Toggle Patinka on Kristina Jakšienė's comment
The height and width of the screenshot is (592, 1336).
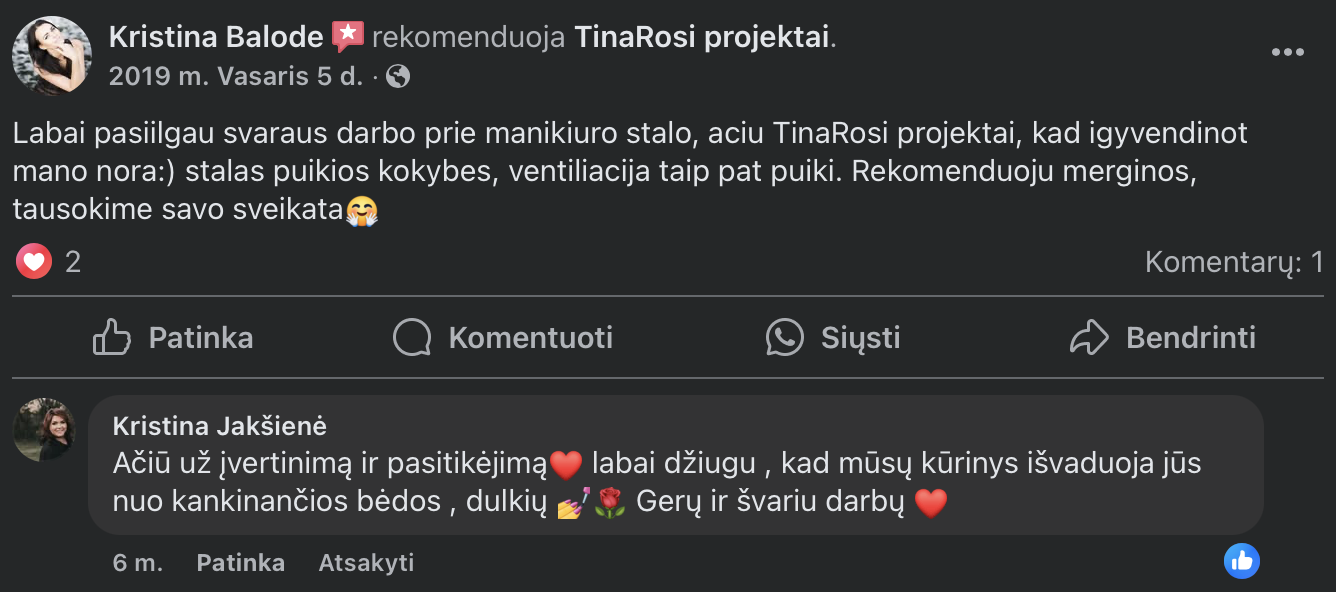pyautogui.click(x=240, y=563)
